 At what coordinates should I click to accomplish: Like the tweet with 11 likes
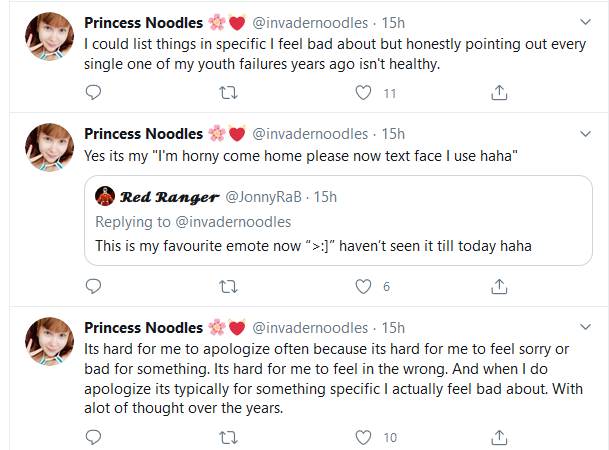365,93
